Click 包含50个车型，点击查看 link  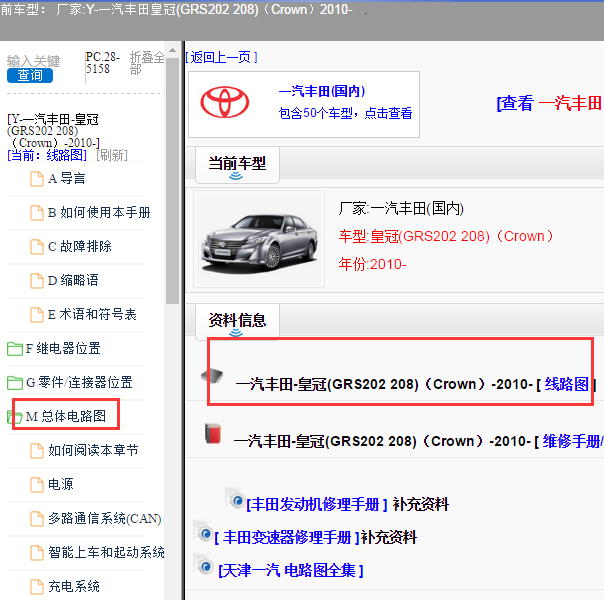coord(346,113)
